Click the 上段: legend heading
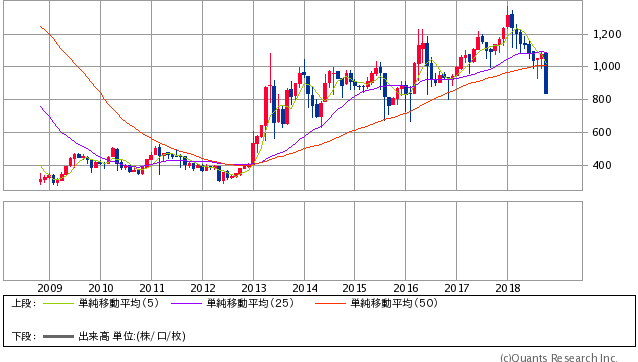The height and width of the screenshot is (362, 638). point(24,303)
